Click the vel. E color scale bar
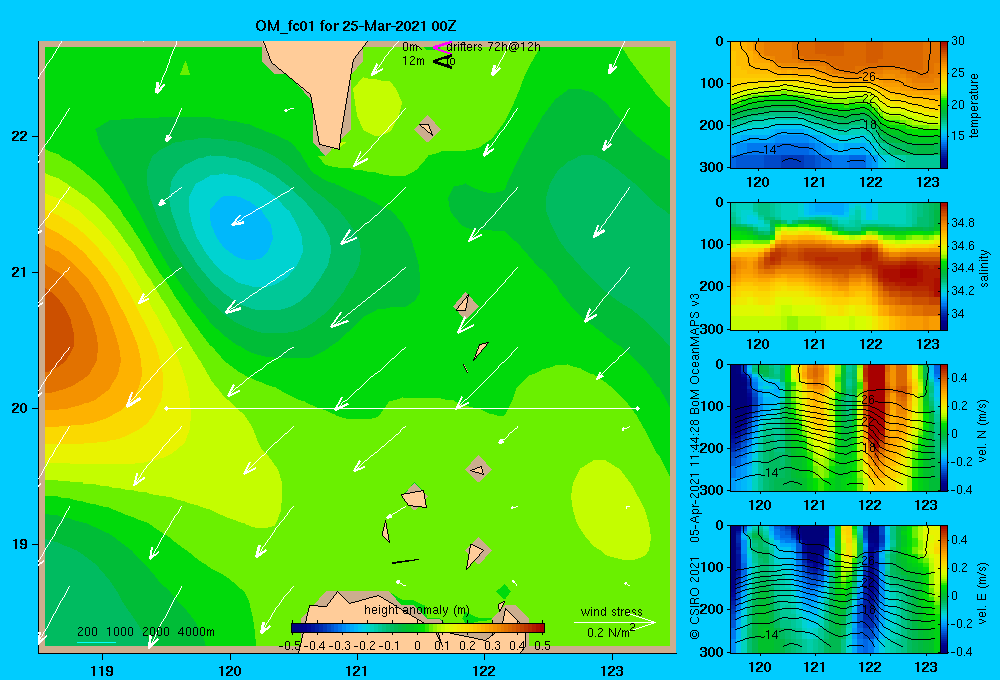 [x=944, y=589]
